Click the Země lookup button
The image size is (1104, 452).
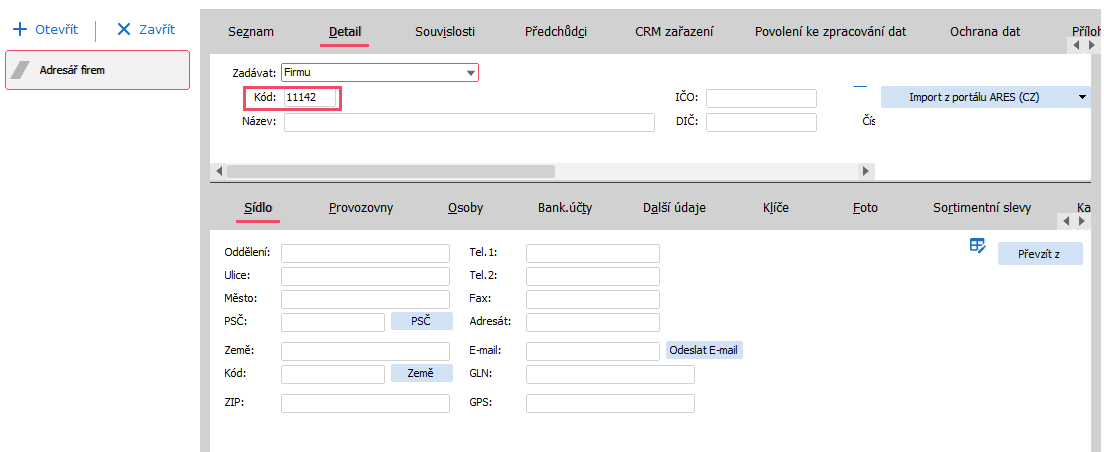[x=421, y=373]
